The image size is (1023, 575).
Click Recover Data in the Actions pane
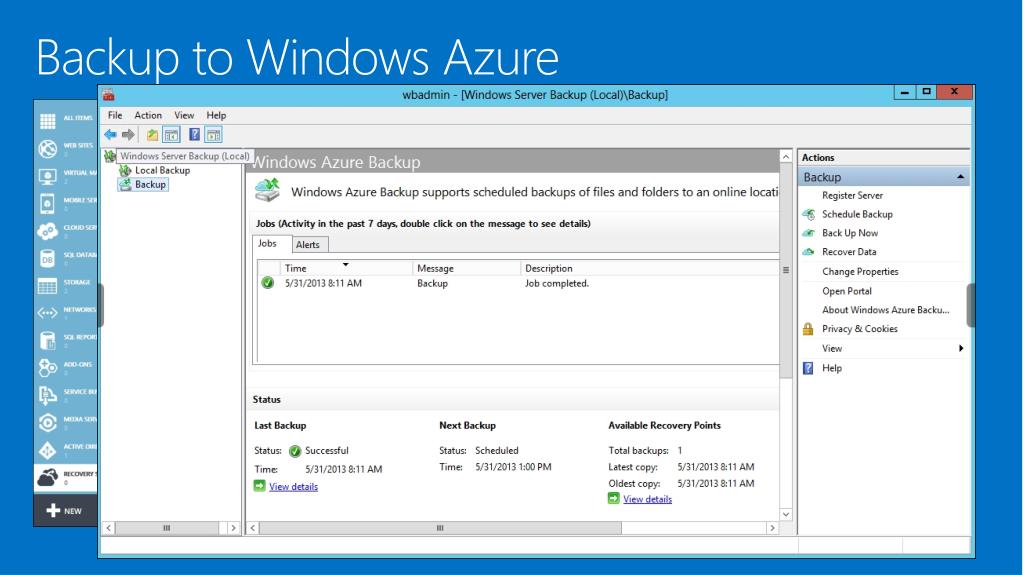tap(849, 252)
